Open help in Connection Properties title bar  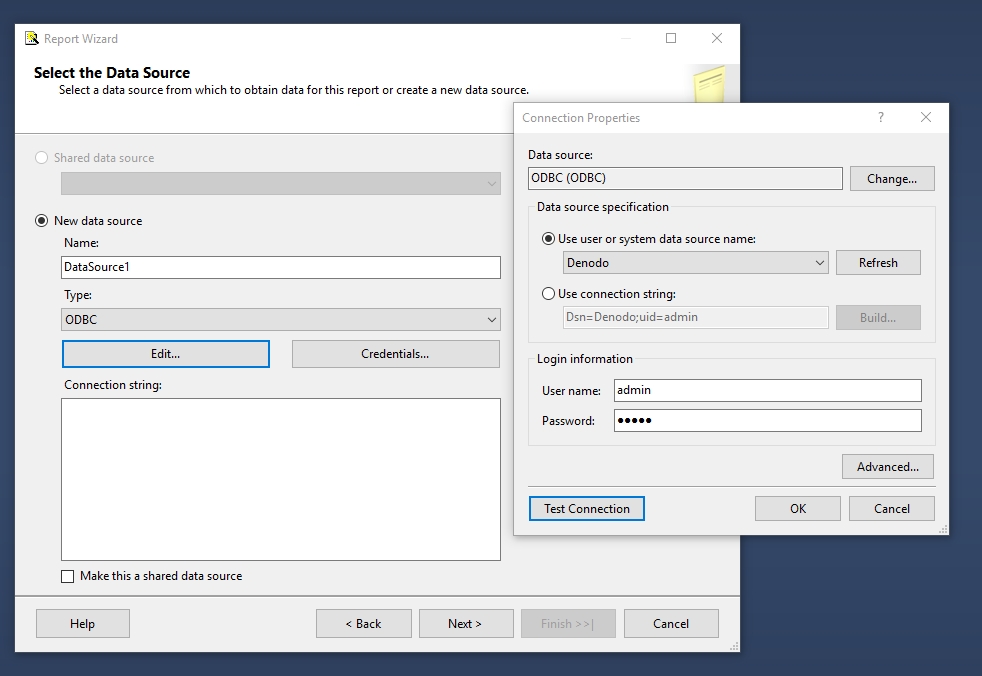tap(881, 117)
